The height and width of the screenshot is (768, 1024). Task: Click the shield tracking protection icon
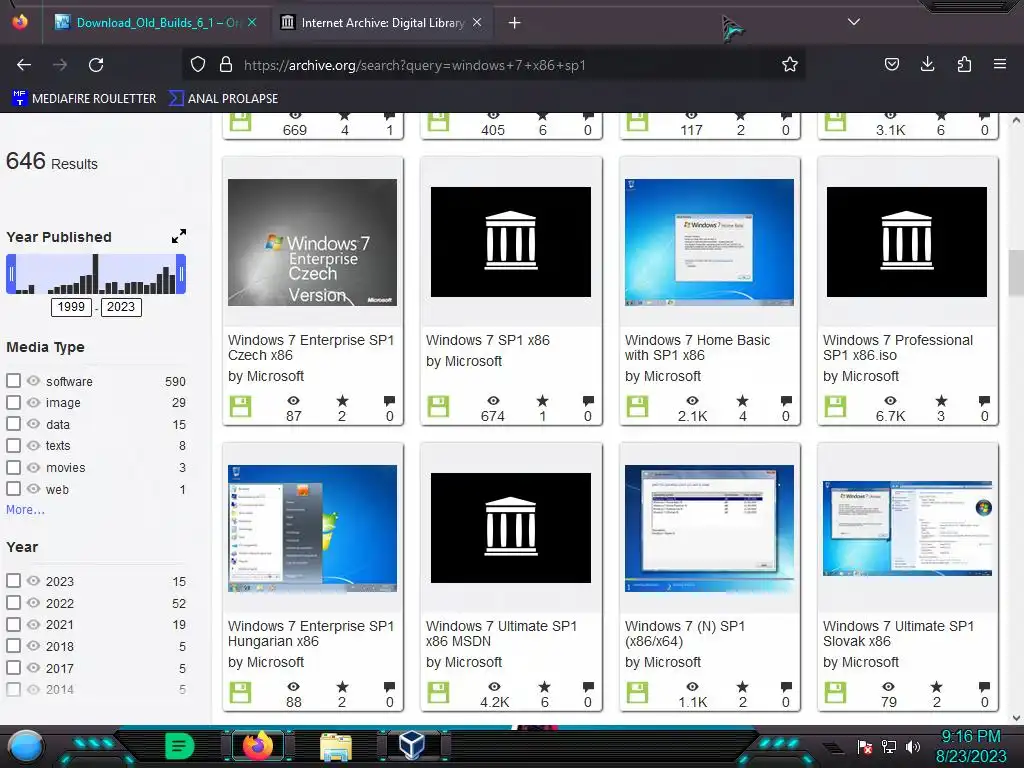pyautogui.click(x=198, y=65)
